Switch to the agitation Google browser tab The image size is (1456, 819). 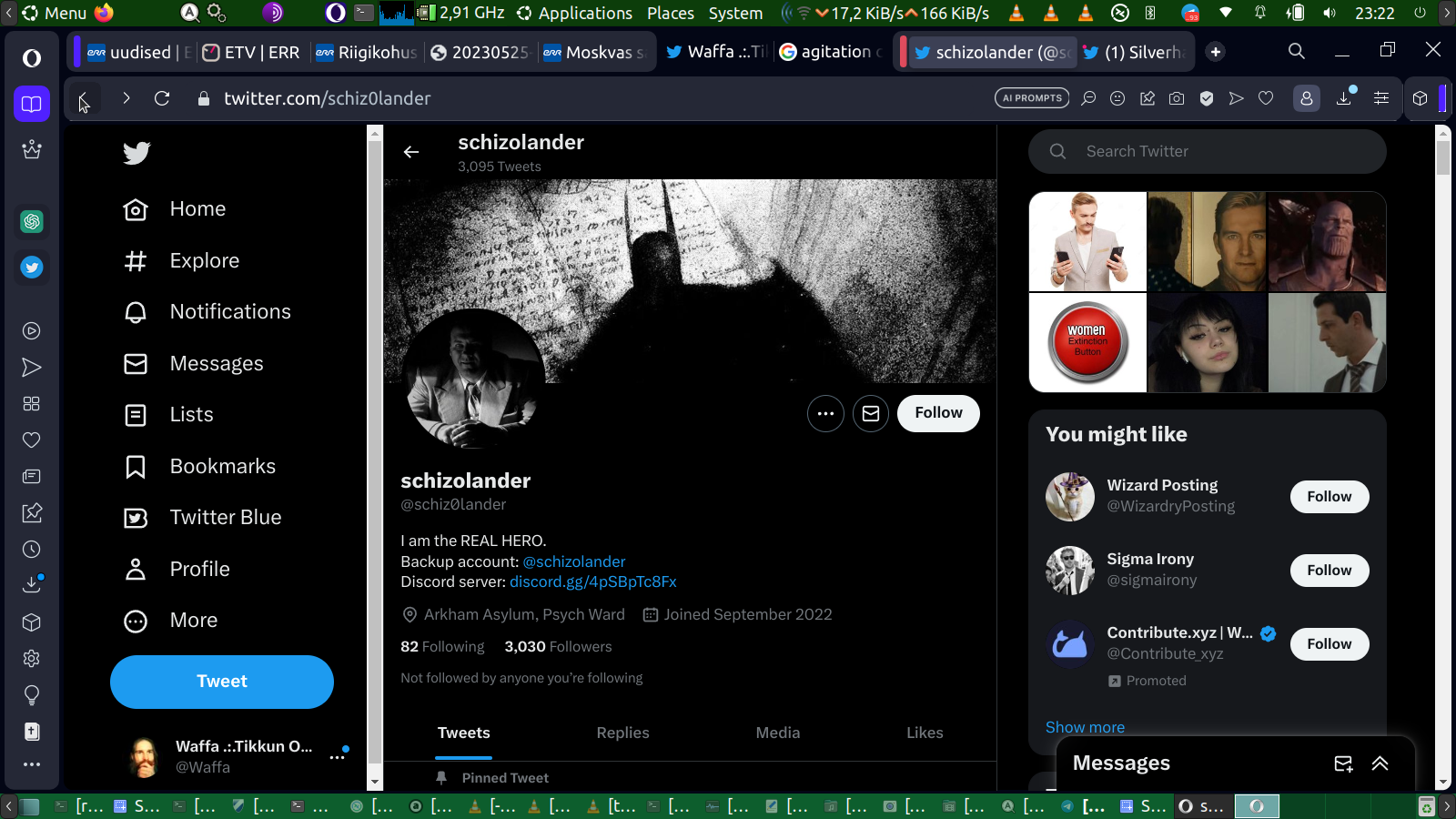coord(832,53)
